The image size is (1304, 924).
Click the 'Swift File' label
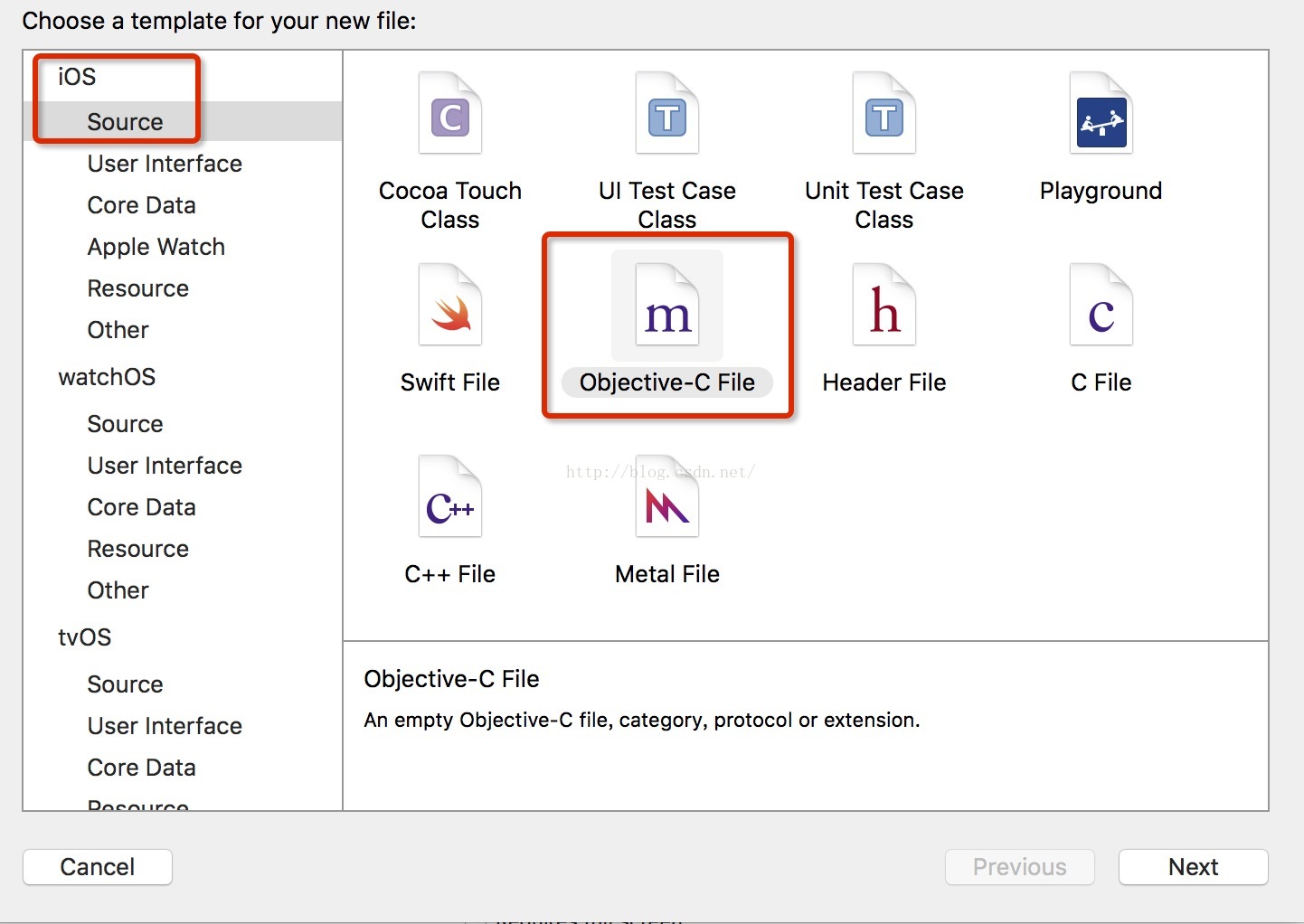pyautogui.click(x=450, y=382)
